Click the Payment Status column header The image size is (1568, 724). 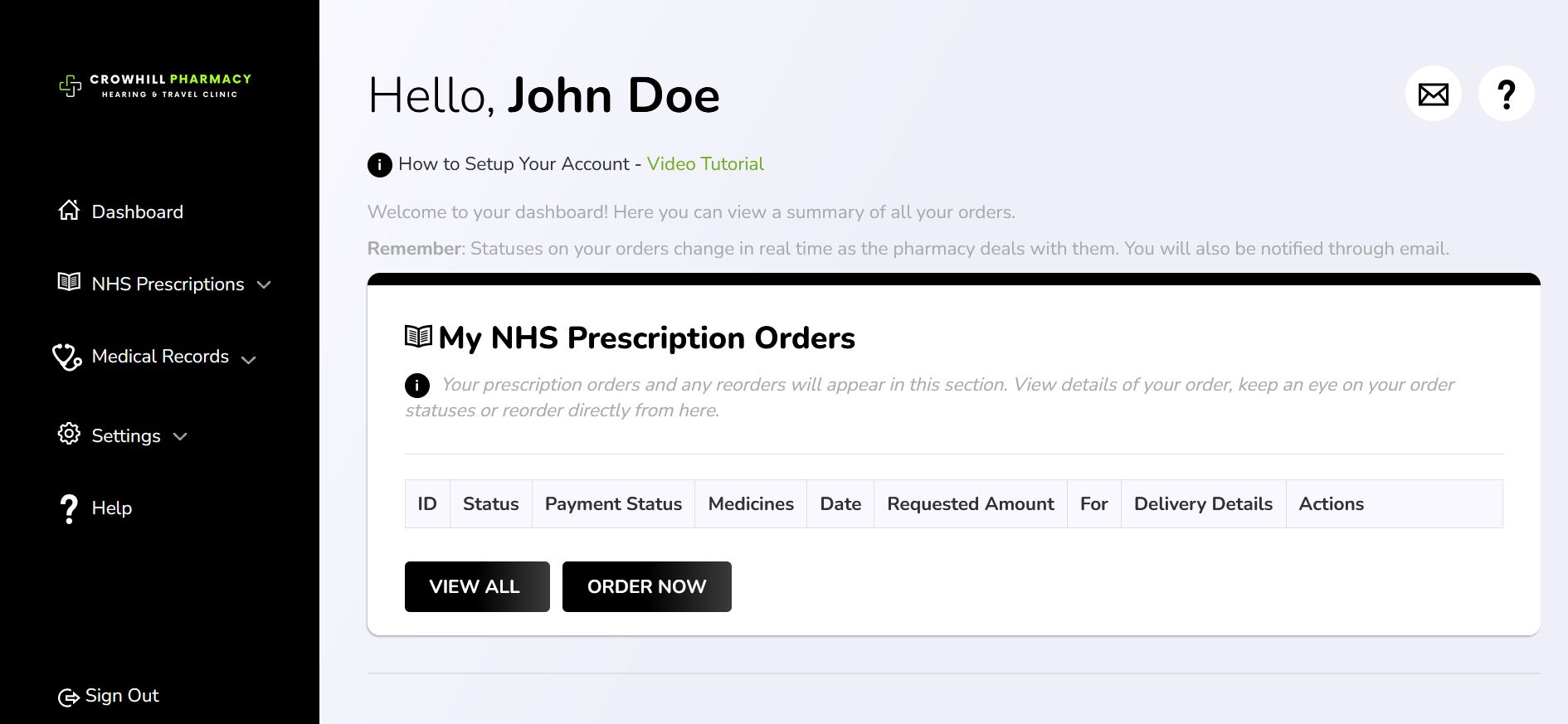[613, 503]
